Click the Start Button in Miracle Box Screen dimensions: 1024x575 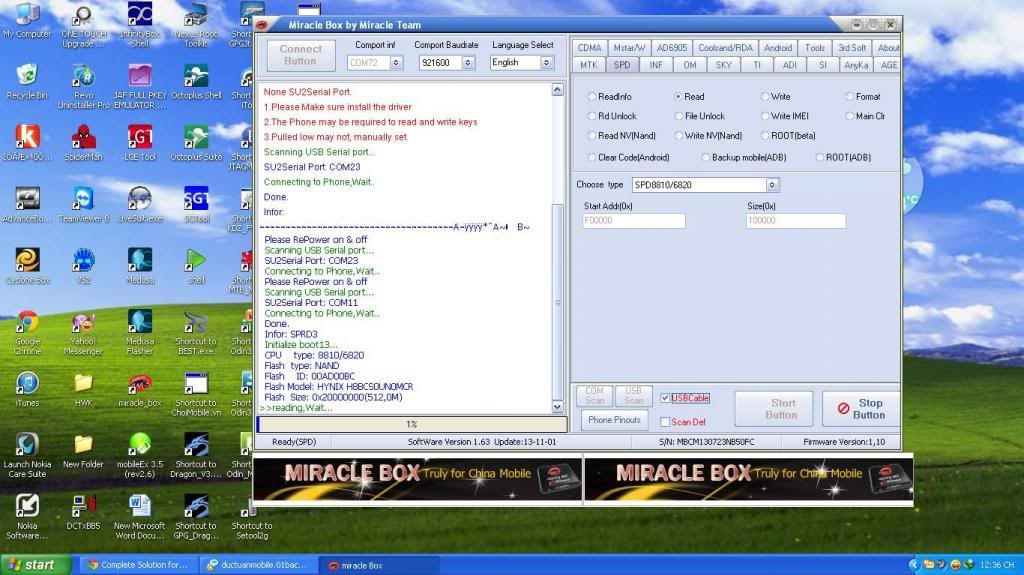pos(774,409)
